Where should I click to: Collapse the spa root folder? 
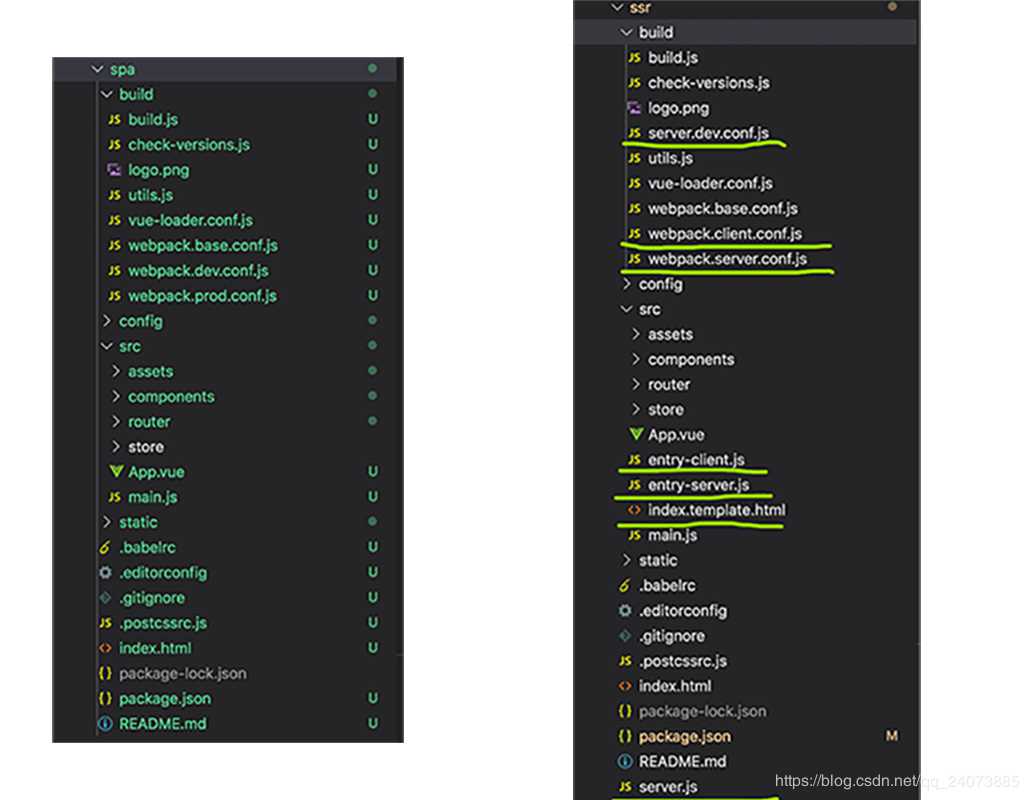pyautogui.click(x=97, y=69)
